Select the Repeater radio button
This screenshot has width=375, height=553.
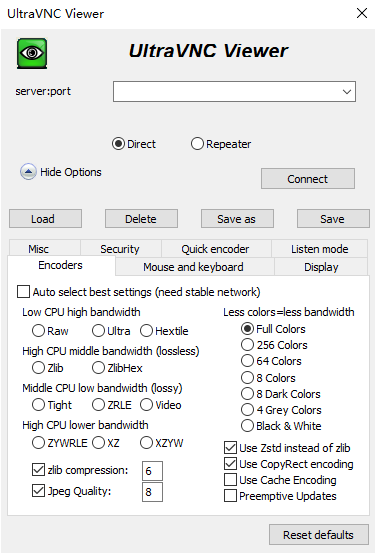[197, 144]
